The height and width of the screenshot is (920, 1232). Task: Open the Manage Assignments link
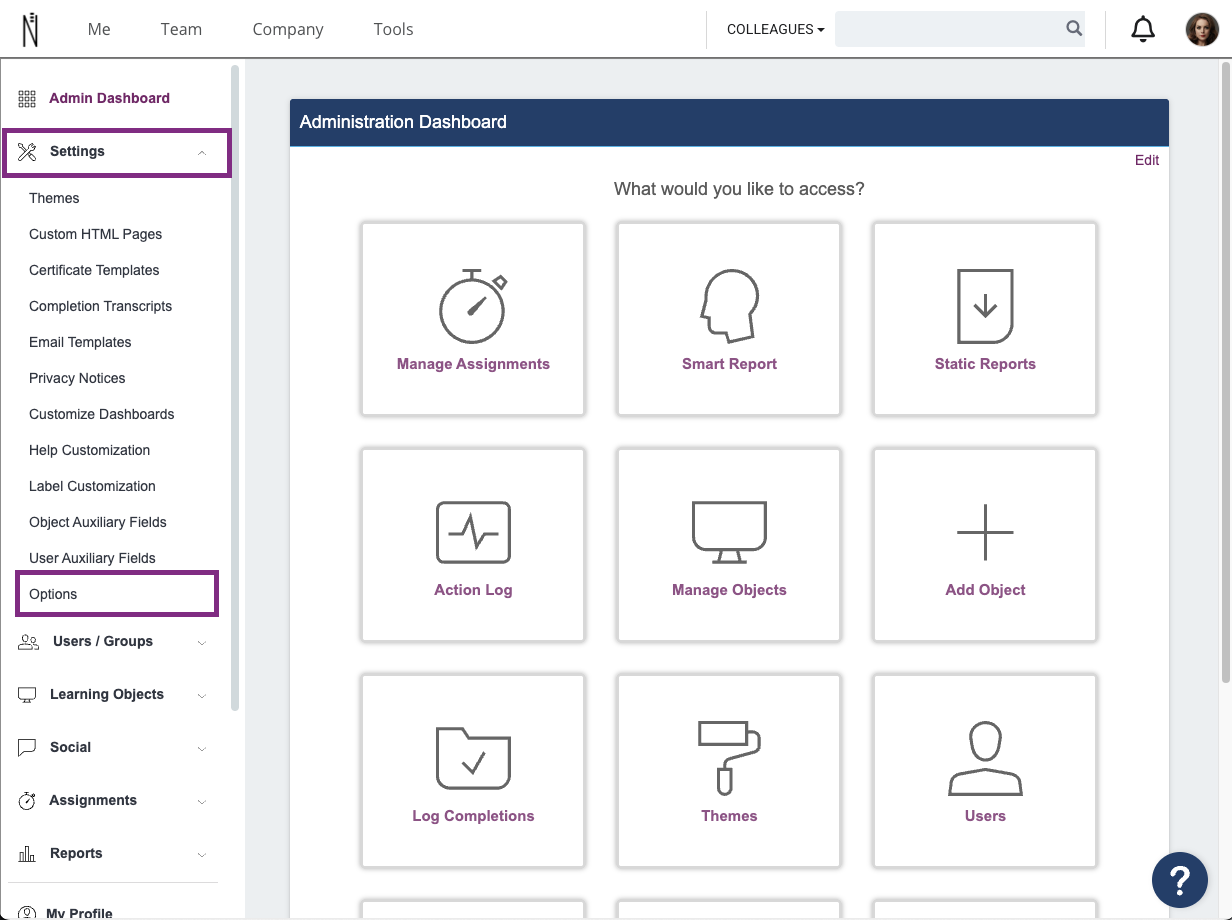[473, 364]
